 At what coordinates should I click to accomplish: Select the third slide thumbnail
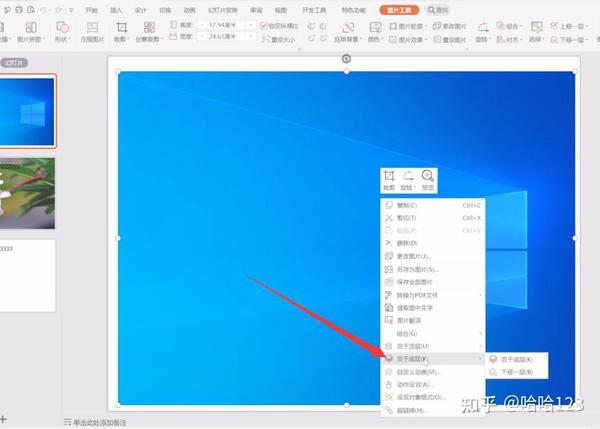[x=27, y=276]
